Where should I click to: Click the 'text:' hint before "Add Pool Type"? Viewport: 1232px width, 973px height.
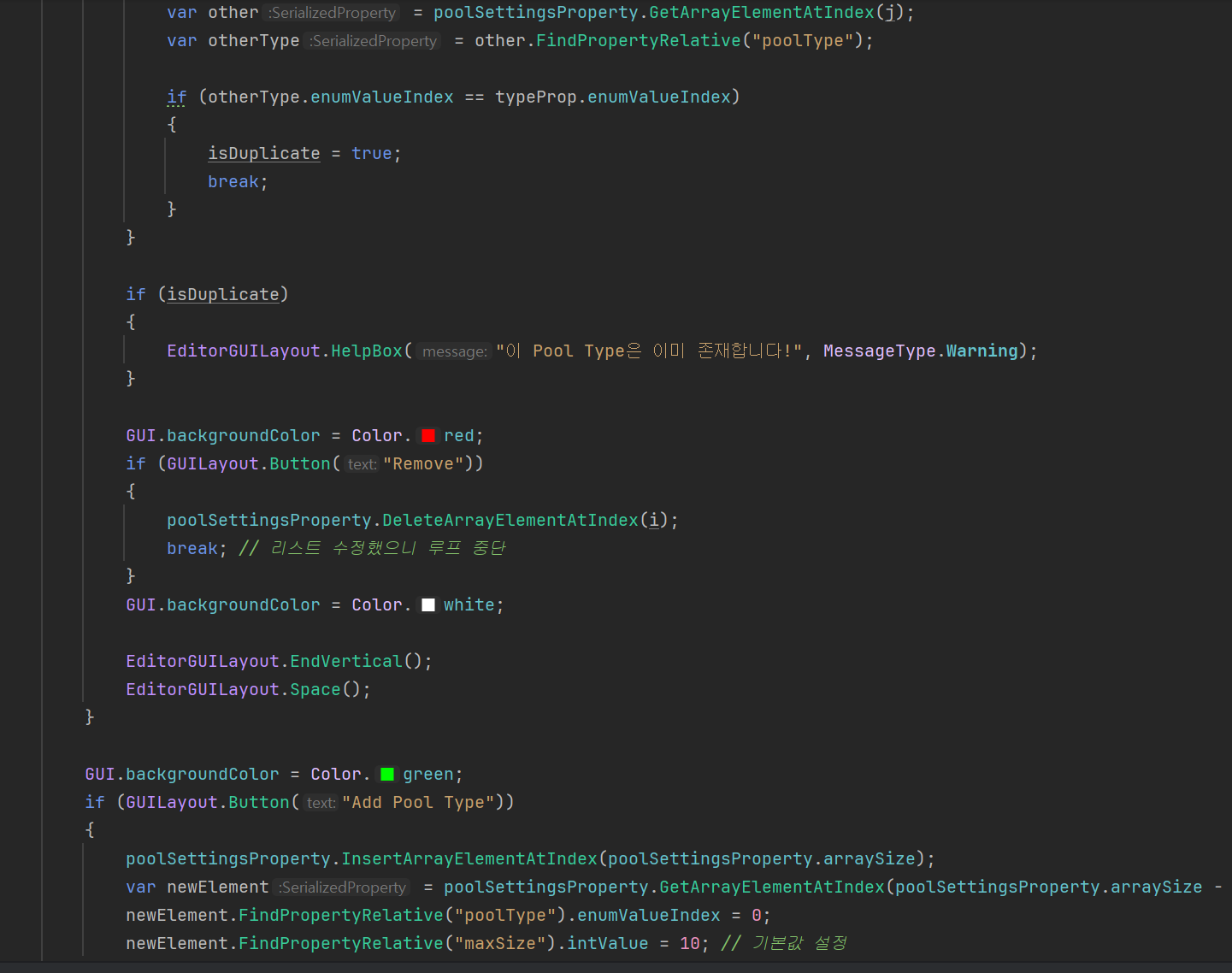click(321, 803)
